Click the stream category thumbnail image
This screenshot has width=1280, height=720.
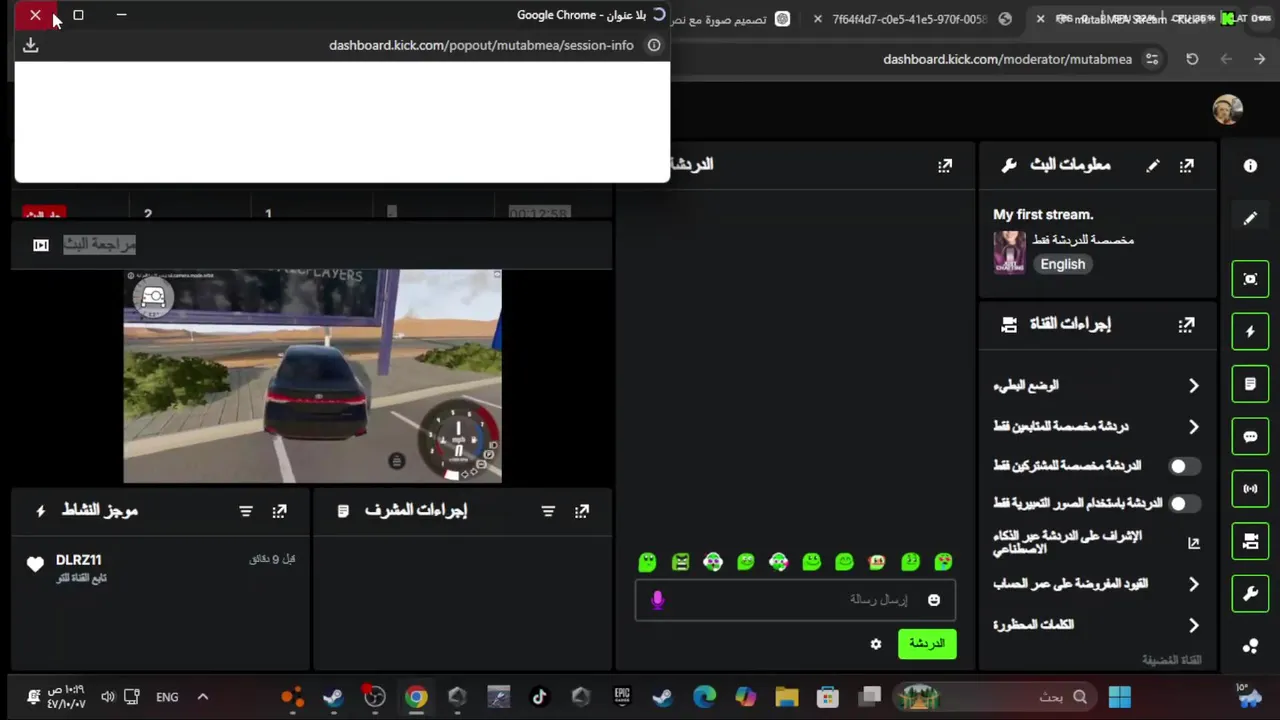click(1009, 252)
